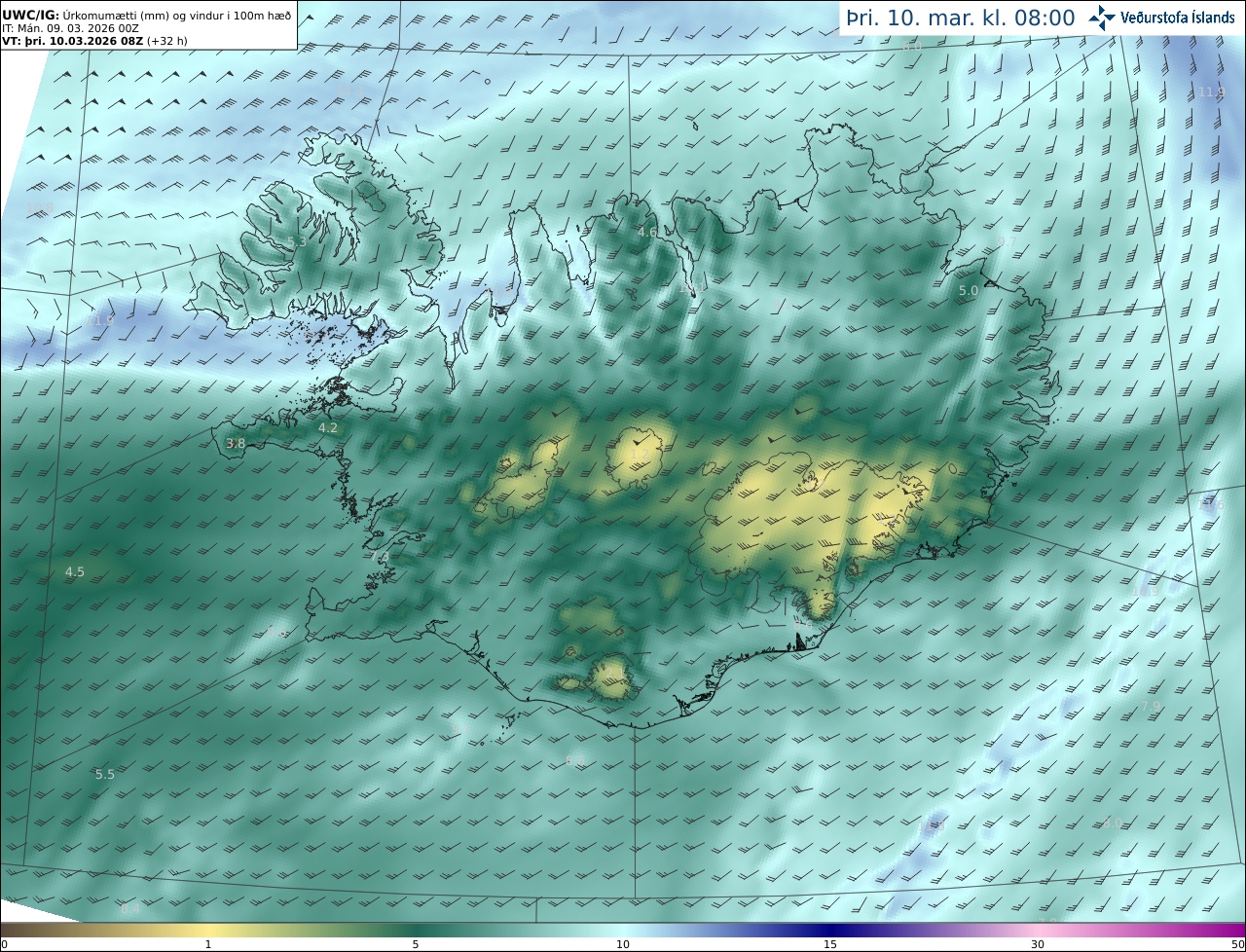Screen dimensions: 1246x952
Task: Click the 9.7 value on the map
Action: point(1008,241)
